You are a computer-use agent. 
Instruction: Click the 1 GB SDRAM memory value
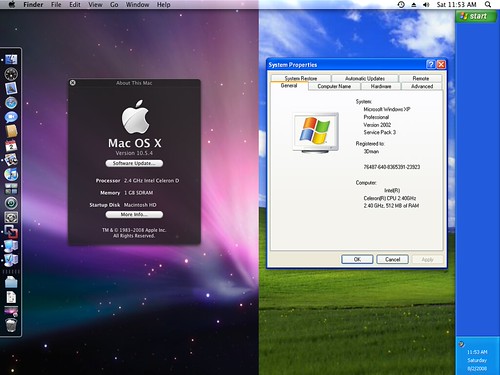[x=138, y=193]
